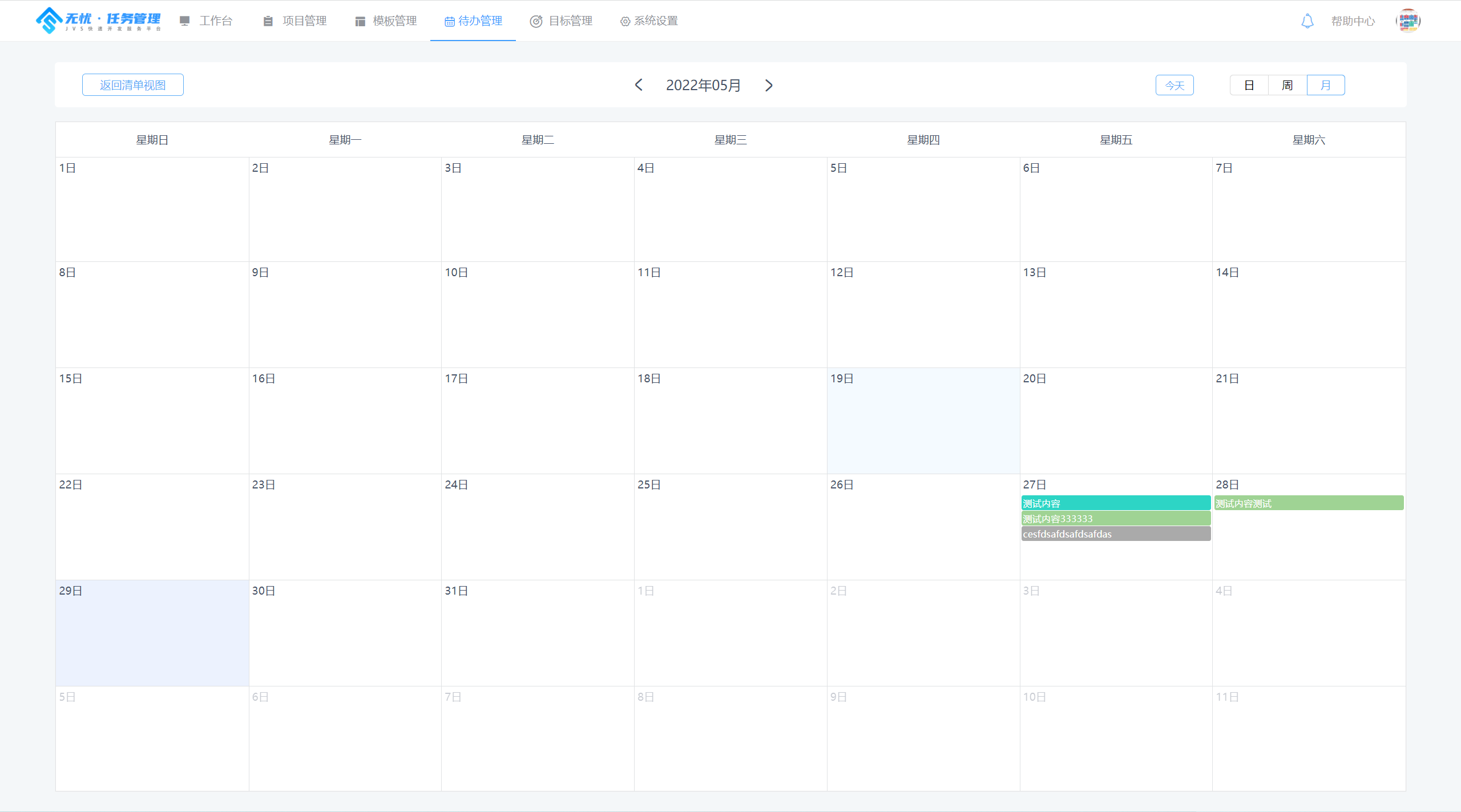Open 帮助中心 in the top bar
The height and width of the screenshot is (812, 1461).
tap(1353, 21)
